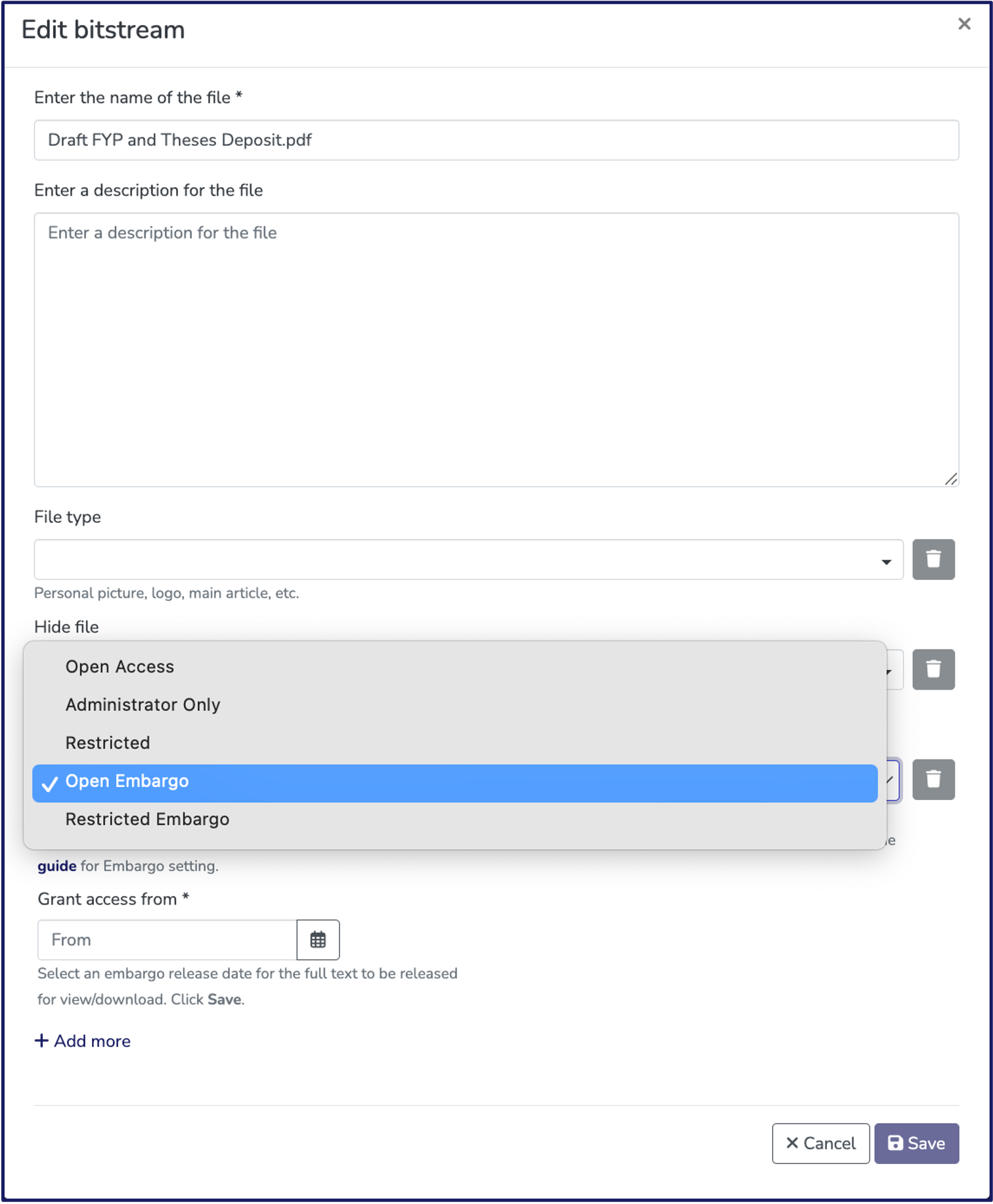Select Open Access from the list
Screen dimensions: 993x1204
pos(120,667)
